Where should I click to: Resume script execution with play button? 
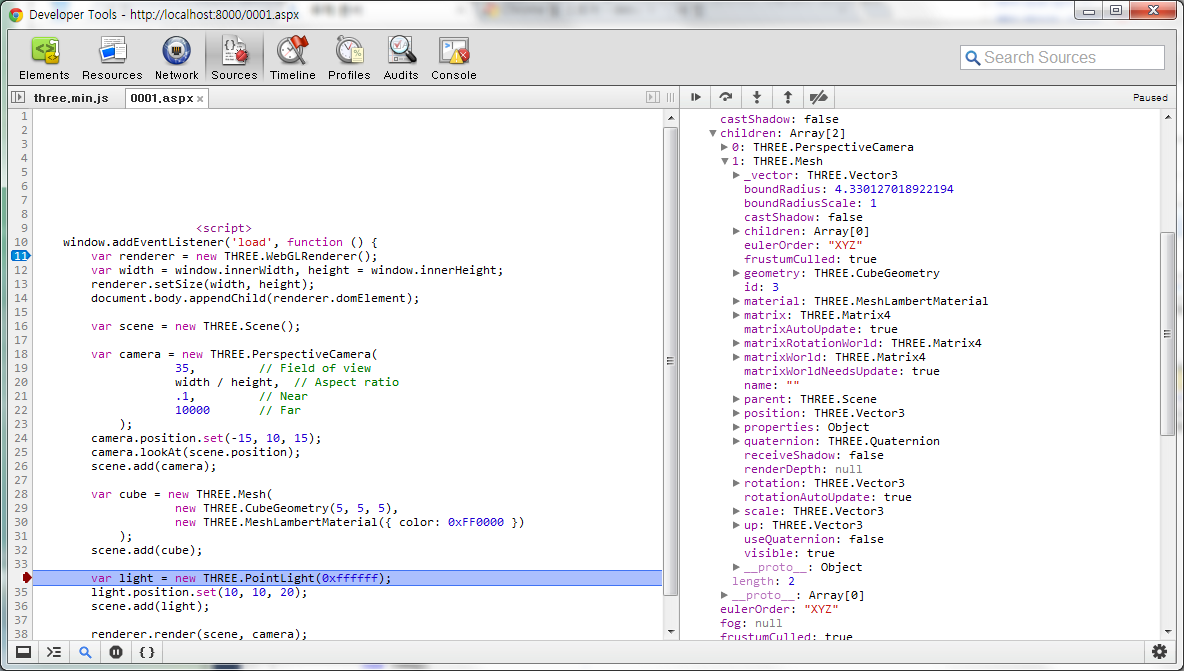click(x=695, y=97)
